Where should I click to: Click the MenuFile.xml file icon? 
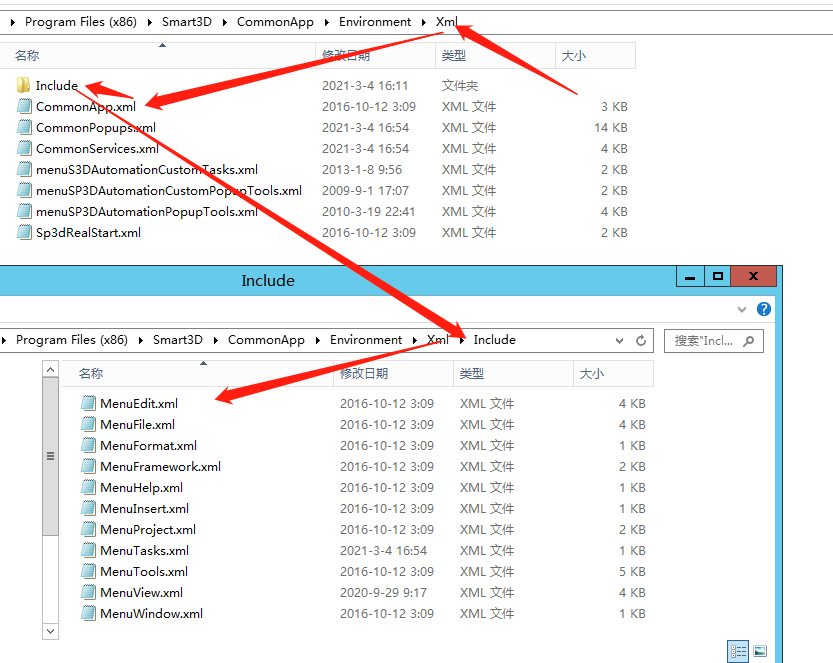point(88,424)
